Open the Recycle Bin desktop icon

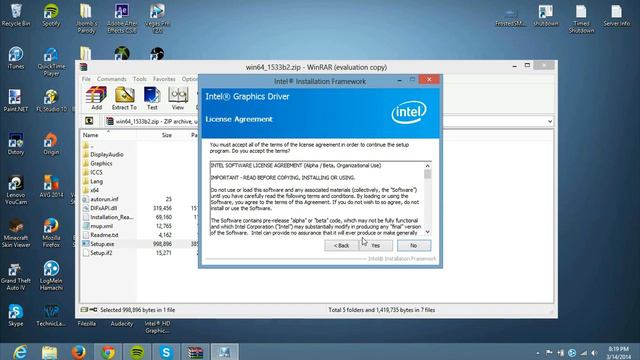(16, 16)
